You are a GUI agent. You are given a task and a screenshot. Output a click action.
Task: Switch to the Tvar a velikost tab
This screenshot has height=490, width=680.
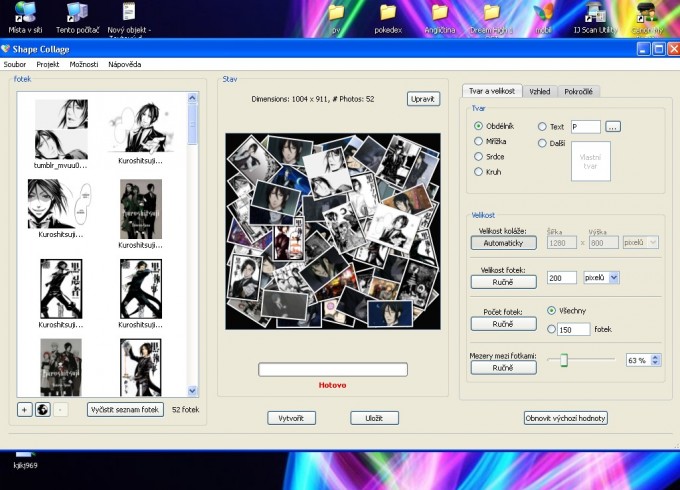pos(492,91)
